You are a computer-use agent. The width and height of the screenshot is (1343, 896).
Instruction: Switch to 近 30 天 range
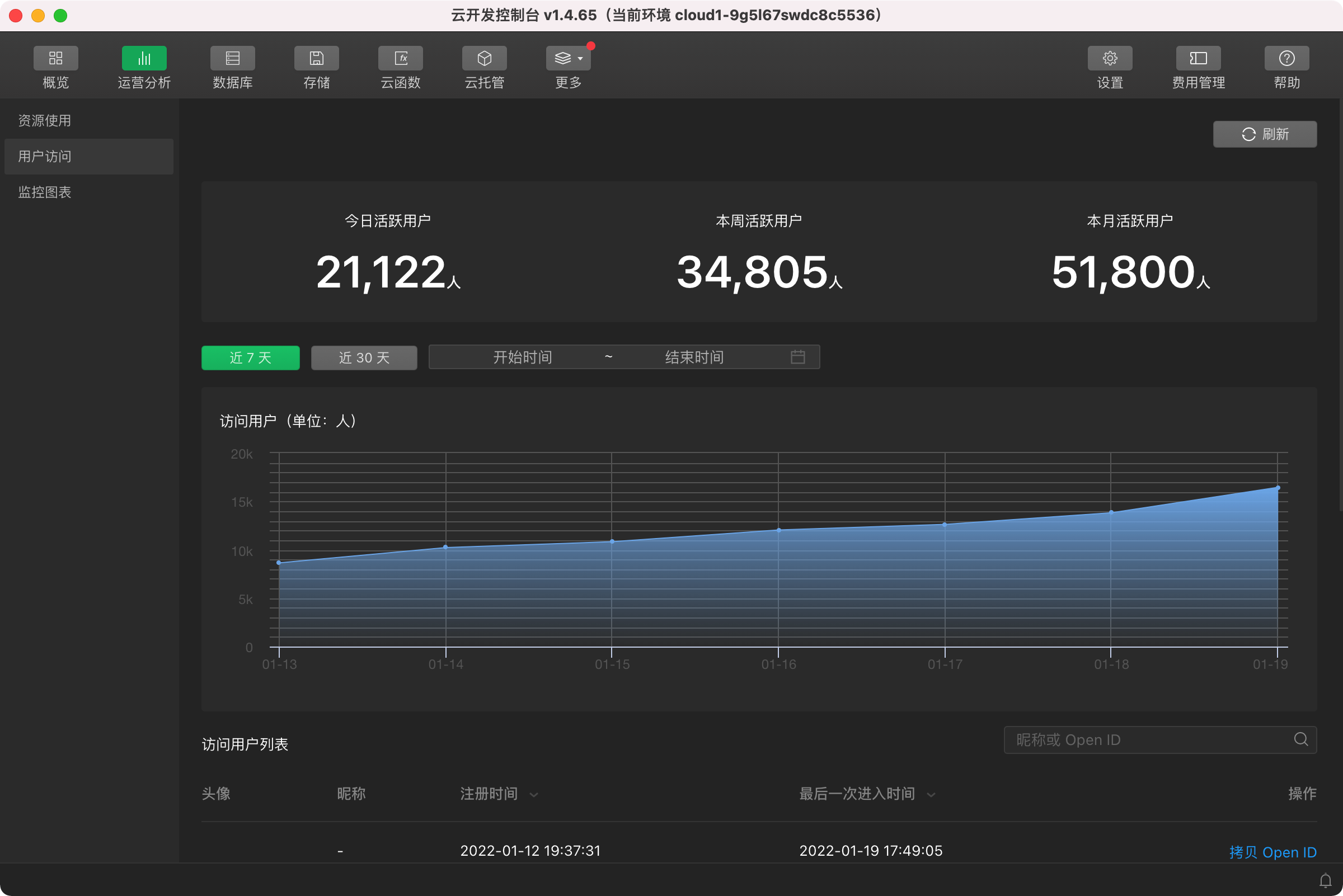click(364, 358)
